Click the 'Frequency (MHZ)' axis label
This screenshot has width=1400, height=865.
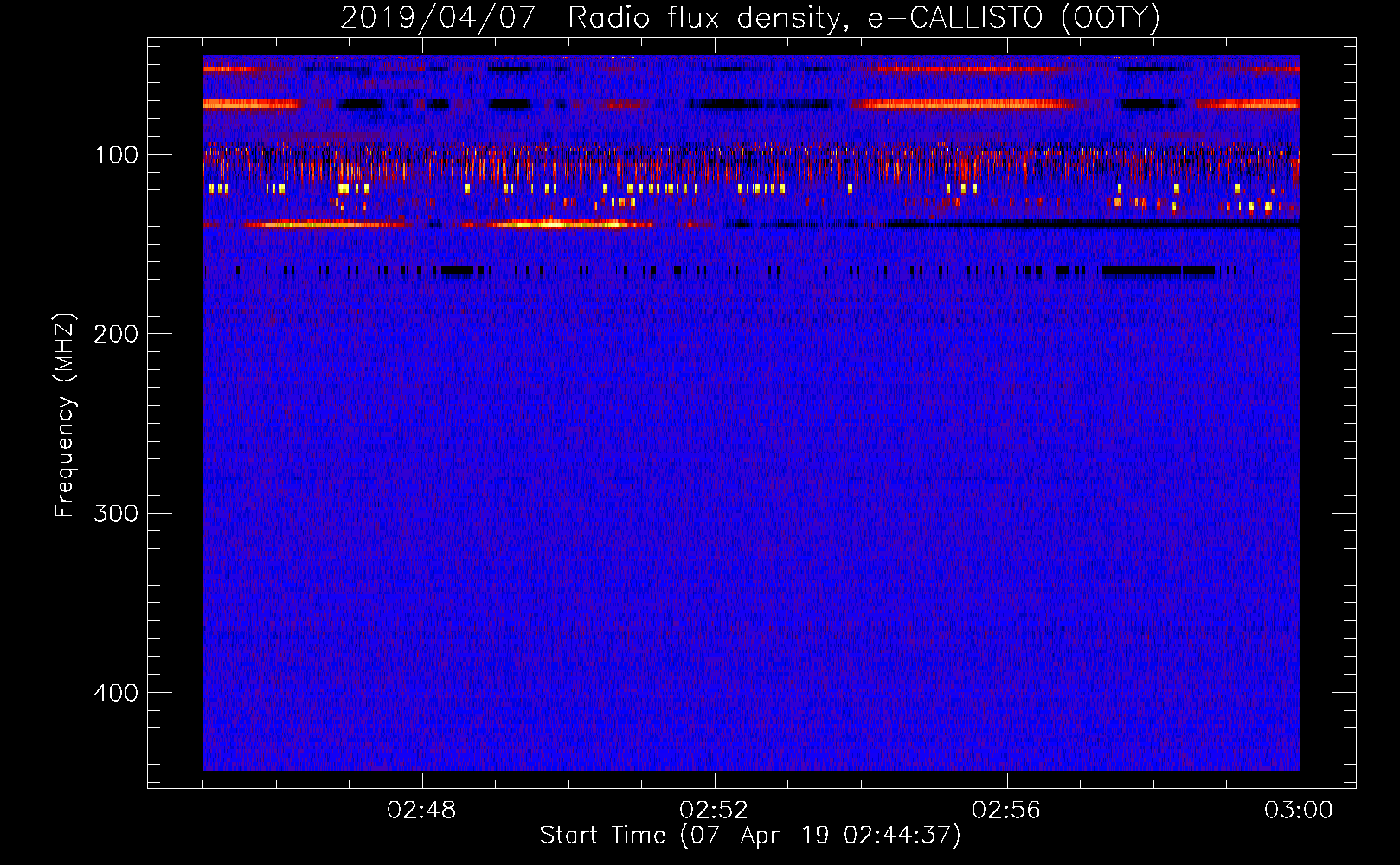tap(65, 415)
